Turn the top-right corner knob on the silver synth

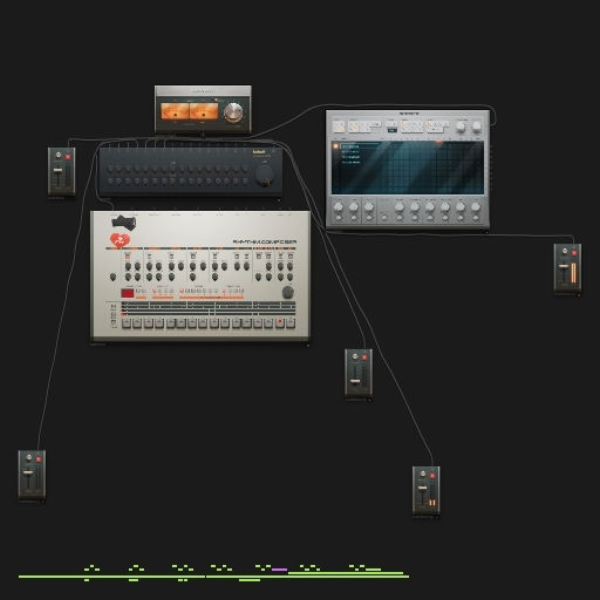click(476, 126)
